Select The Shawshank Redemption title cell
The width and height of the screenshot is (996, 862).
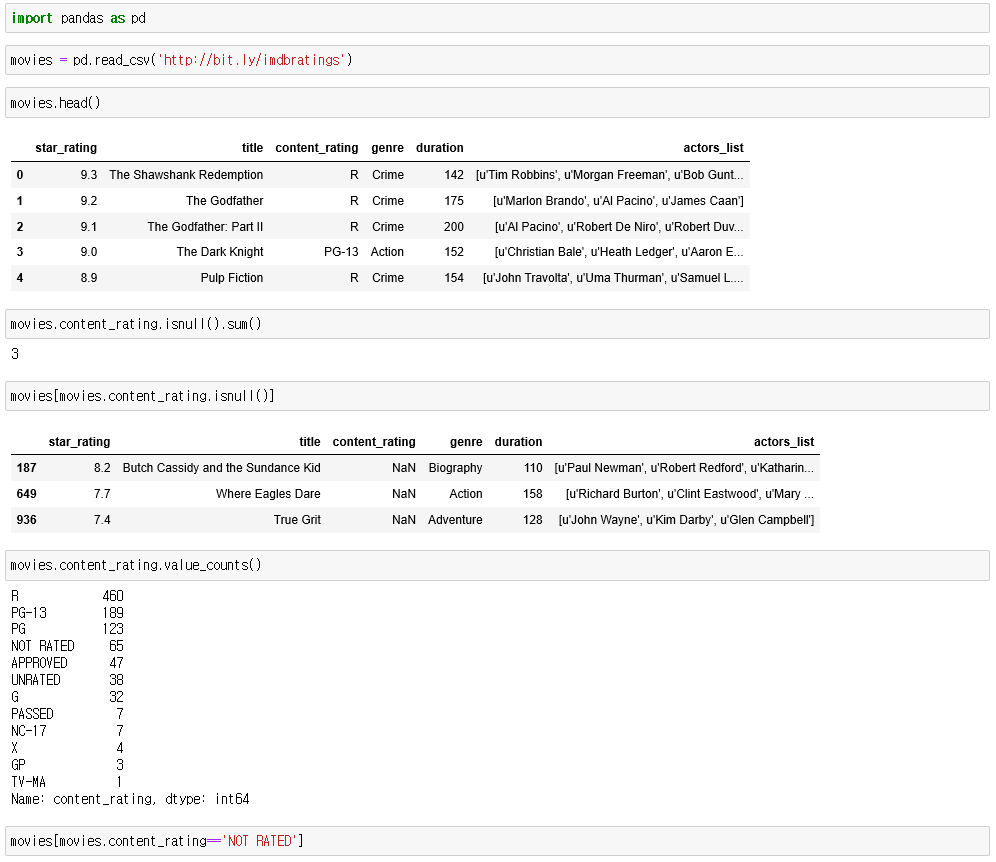[184, 174]
